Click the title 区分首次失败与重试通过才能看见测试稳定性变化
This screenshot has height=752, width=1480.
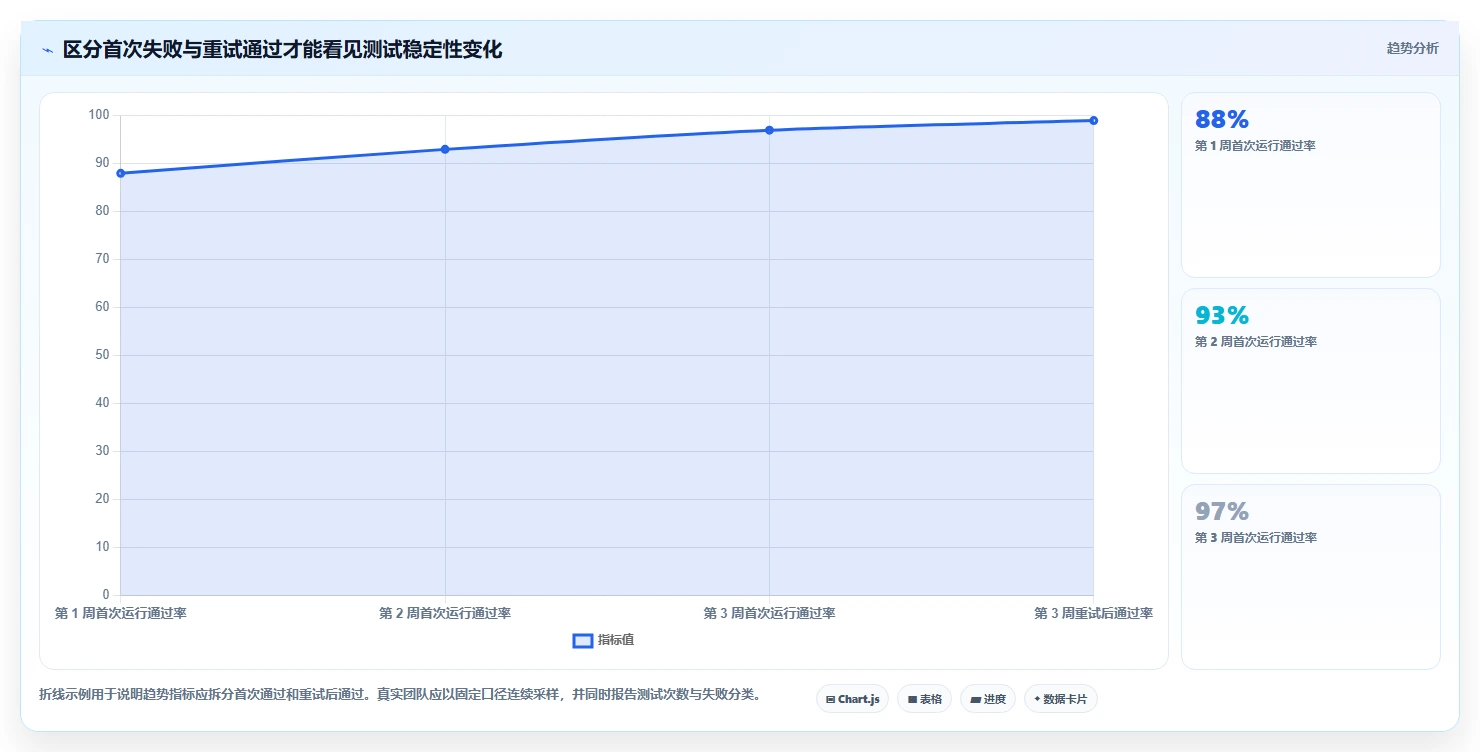pyautogui.click(x=283, y=50)
